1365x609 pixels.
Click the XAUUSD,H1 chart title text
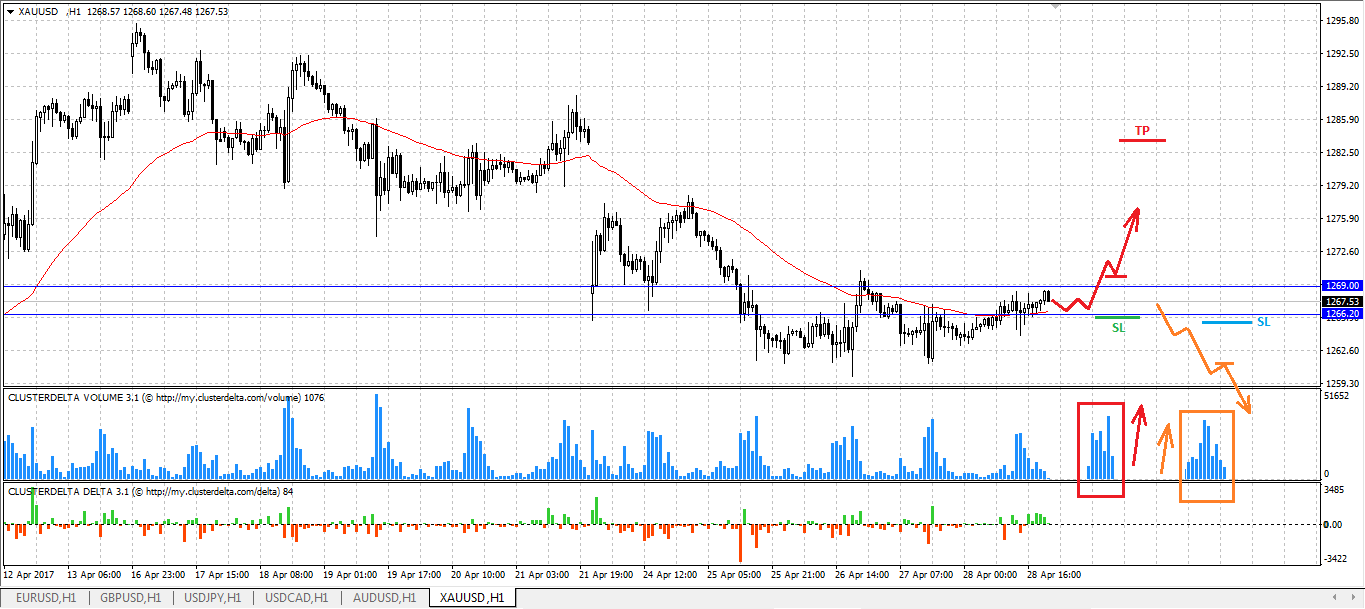pyautogui.click(x=51, y=11)
